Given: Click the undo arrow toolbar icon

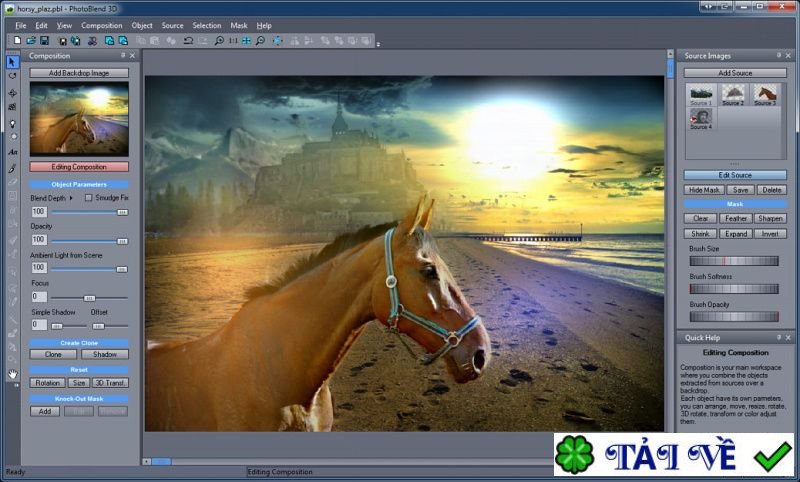Looking at the screenshot, I should pos(188,40).
